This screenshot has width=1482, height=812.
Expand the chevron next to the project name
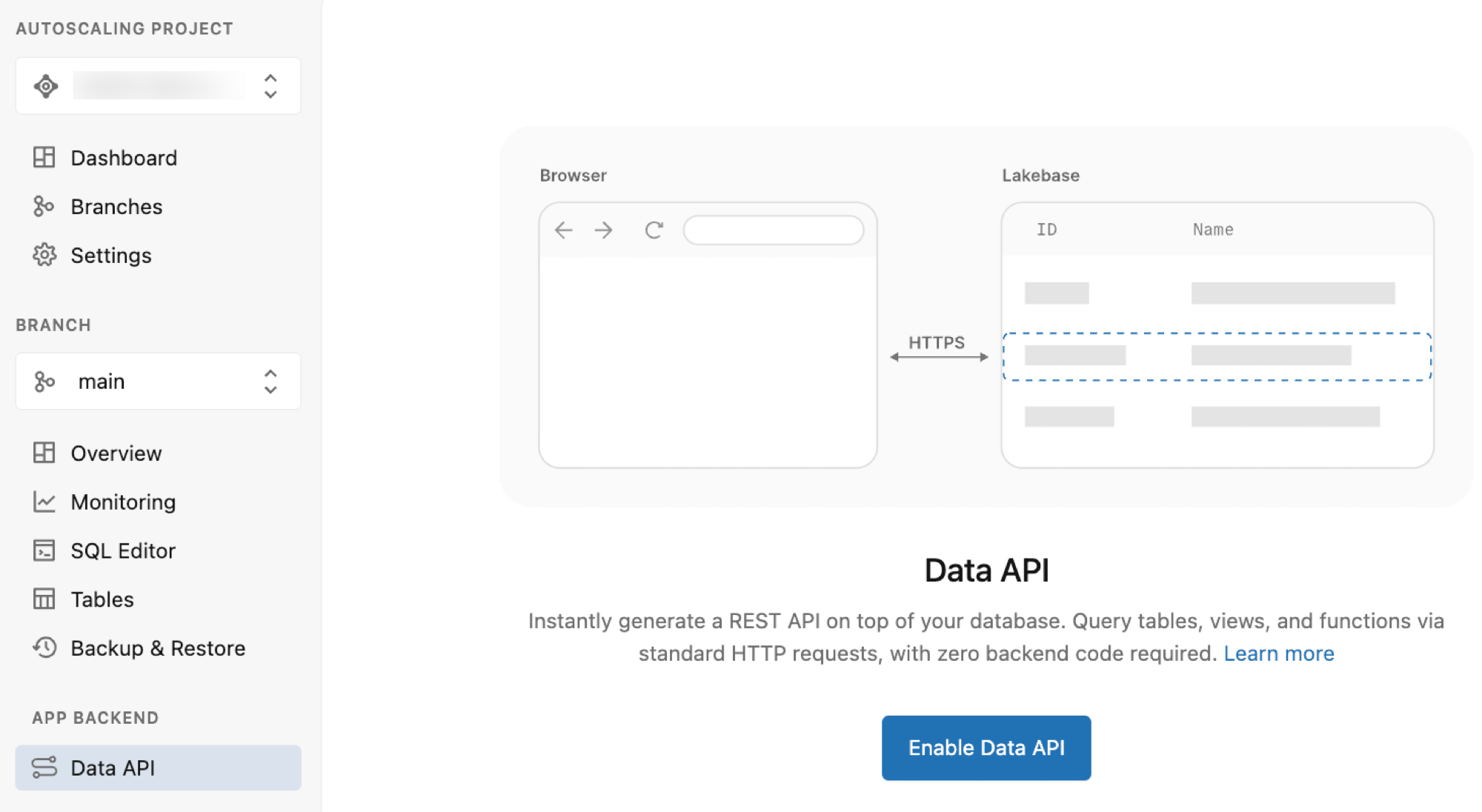(270, 86)
